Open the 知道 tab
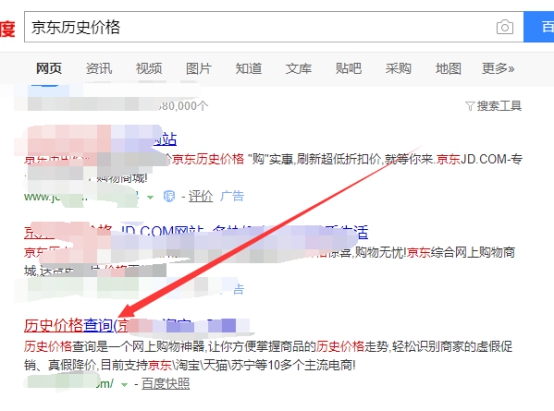 [249, 68]
